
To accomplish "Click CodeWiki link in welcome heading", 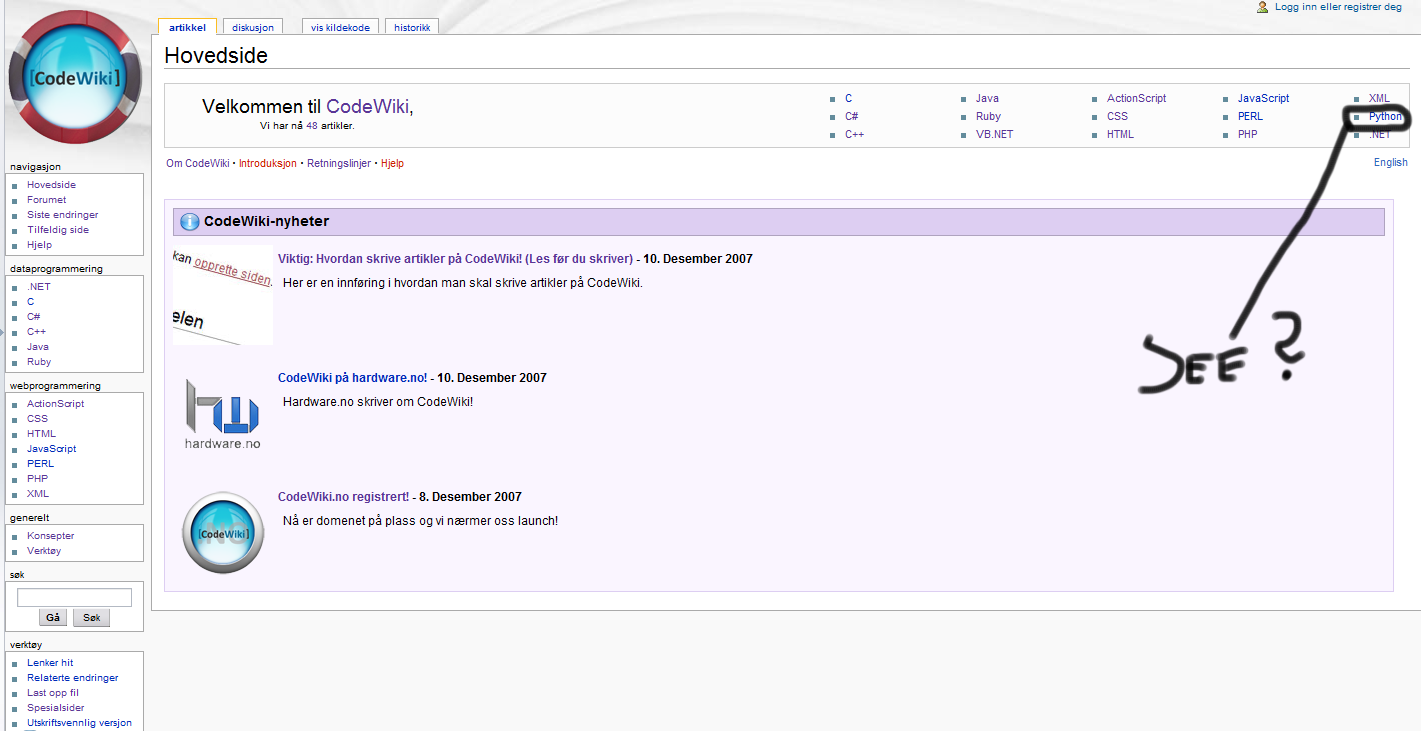I will pyautogui.click(x=367, y=107).
